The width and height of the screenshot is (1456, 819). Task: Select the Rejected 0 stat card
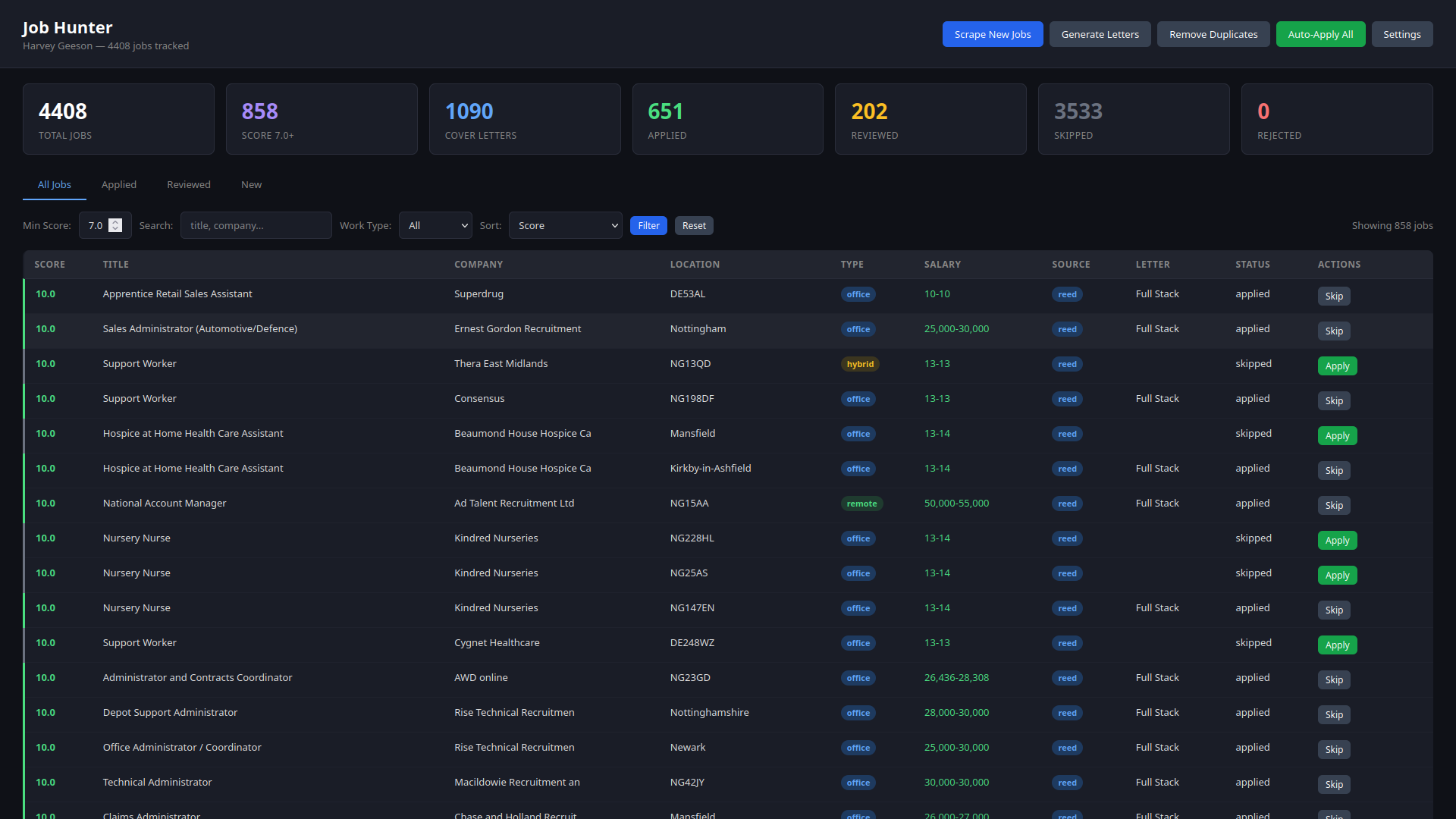[x=1337, y=119]
